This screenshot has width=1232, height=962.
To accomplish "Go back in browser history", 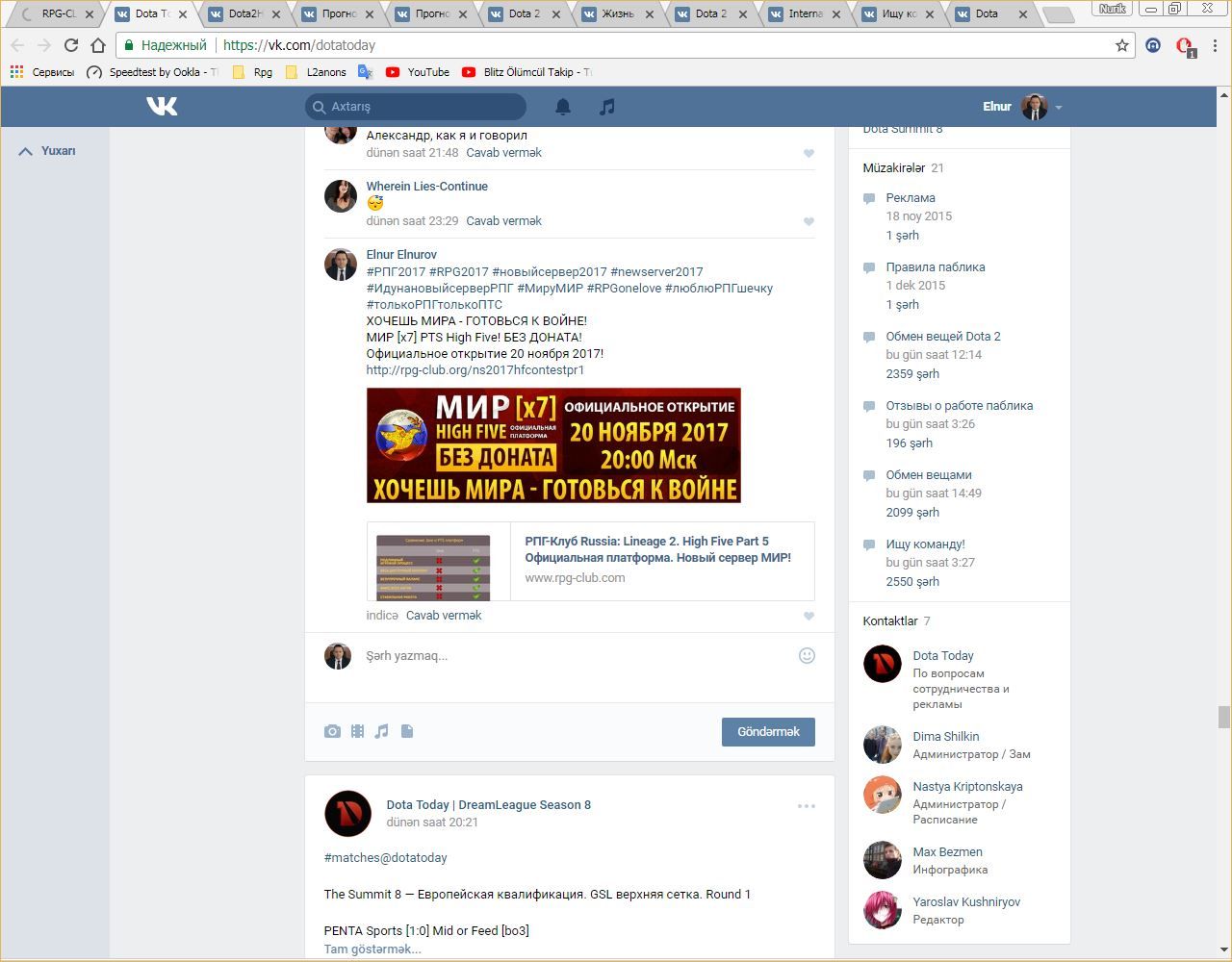I will pyautogui.click(x=17, y=45).
